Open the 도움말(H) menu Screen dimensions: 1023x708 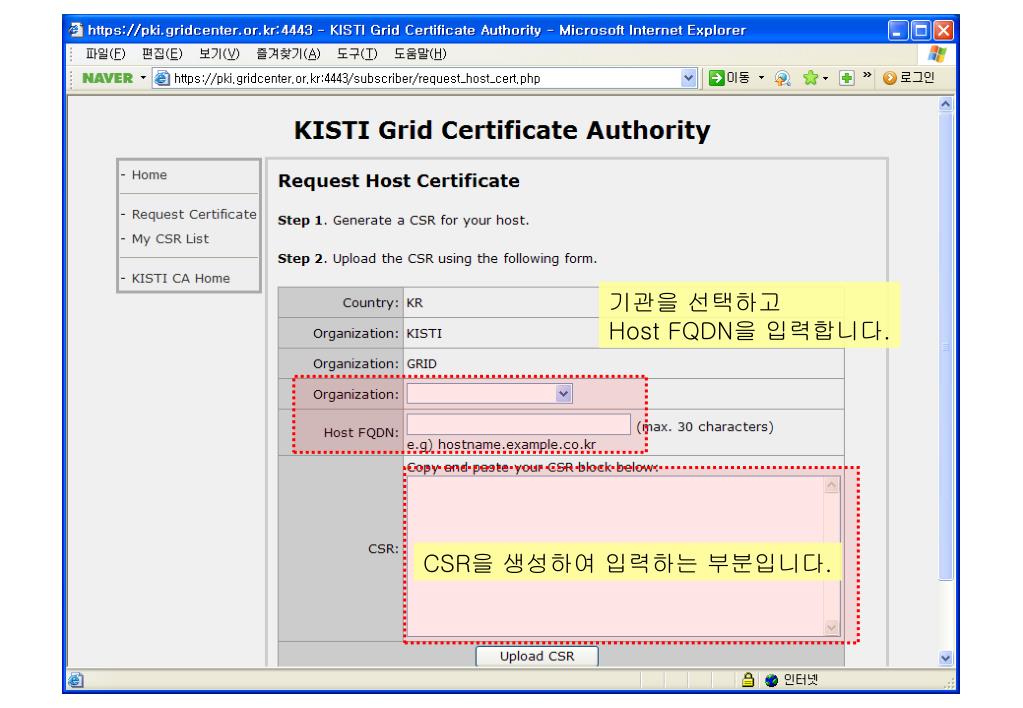tap(420, 54)
